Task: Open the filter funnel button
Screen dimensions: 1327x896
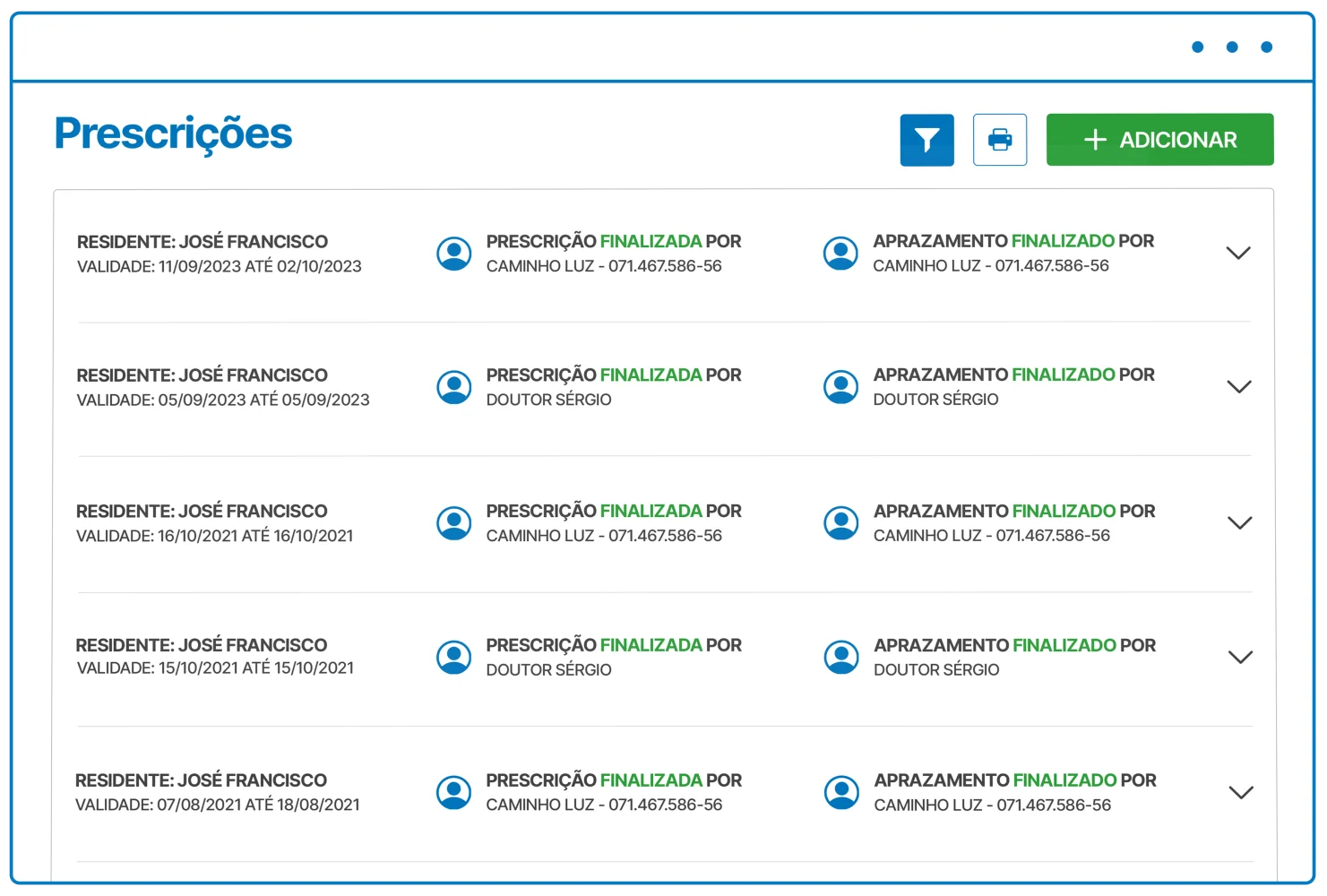Action: pyautogui.click(x=926, y=140)
